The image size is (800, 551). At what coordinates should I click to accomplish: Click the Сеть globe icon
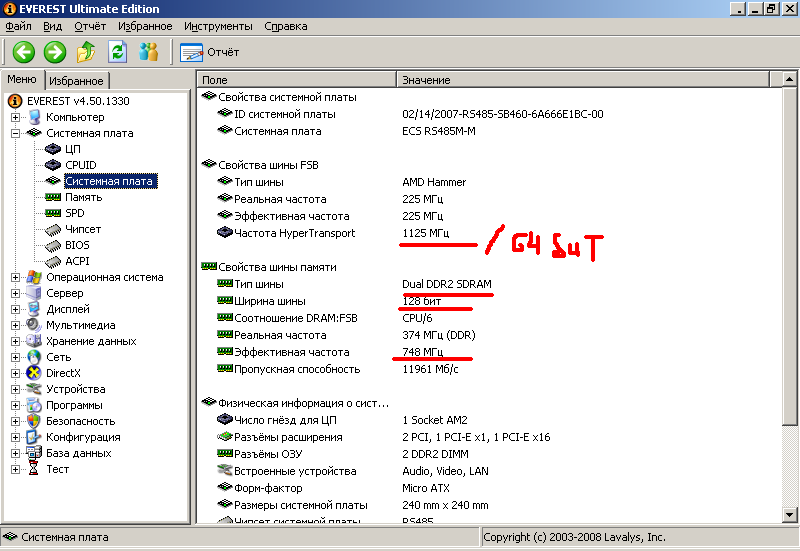pyautogui.click(x=34, y=357)
